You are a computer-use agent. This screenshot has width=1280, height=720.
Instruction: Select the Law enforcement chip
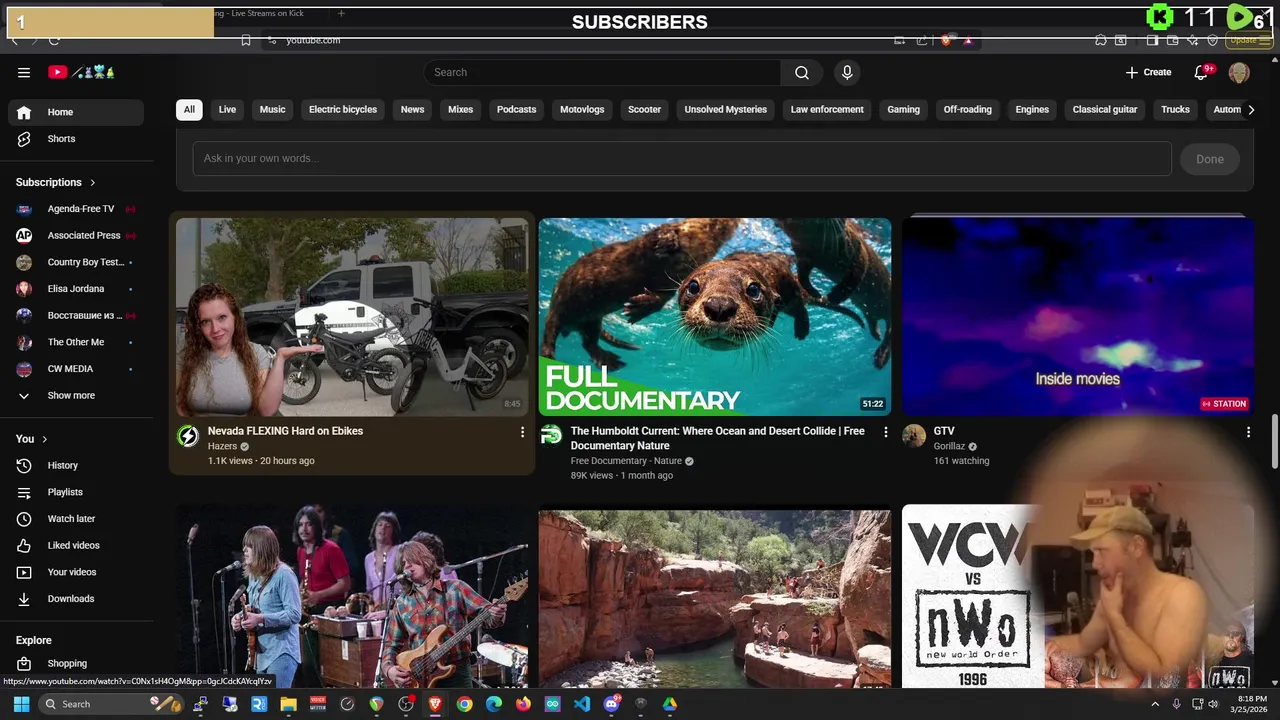pyautogui.click(x=827, y=110)
